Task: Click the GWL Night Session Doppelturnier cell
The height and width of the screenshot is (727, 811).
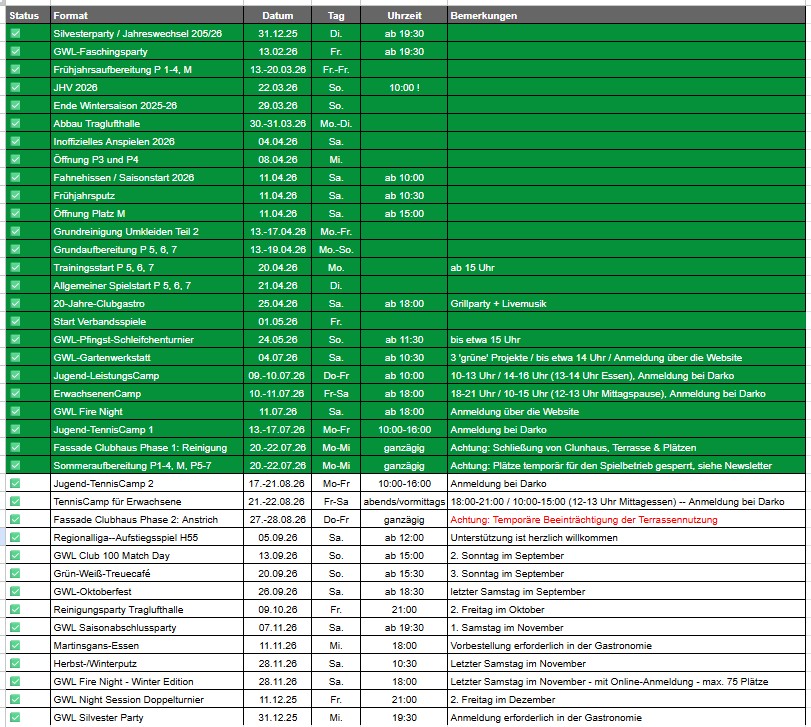Action: [x=147, y=700]
